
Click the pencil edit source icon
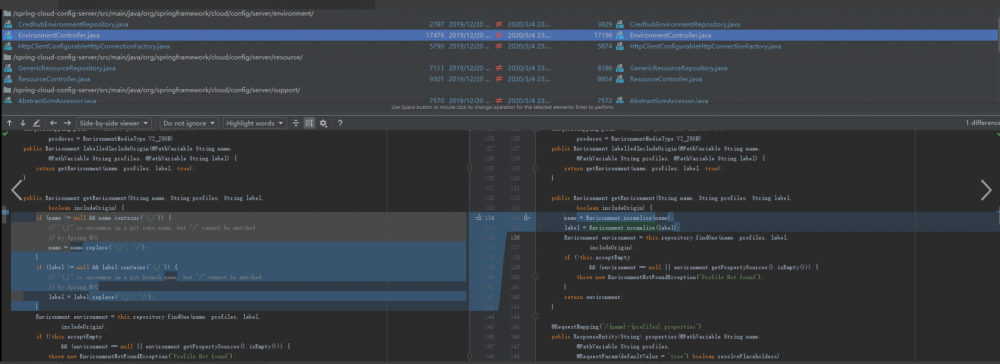click(x=36, y=123)
